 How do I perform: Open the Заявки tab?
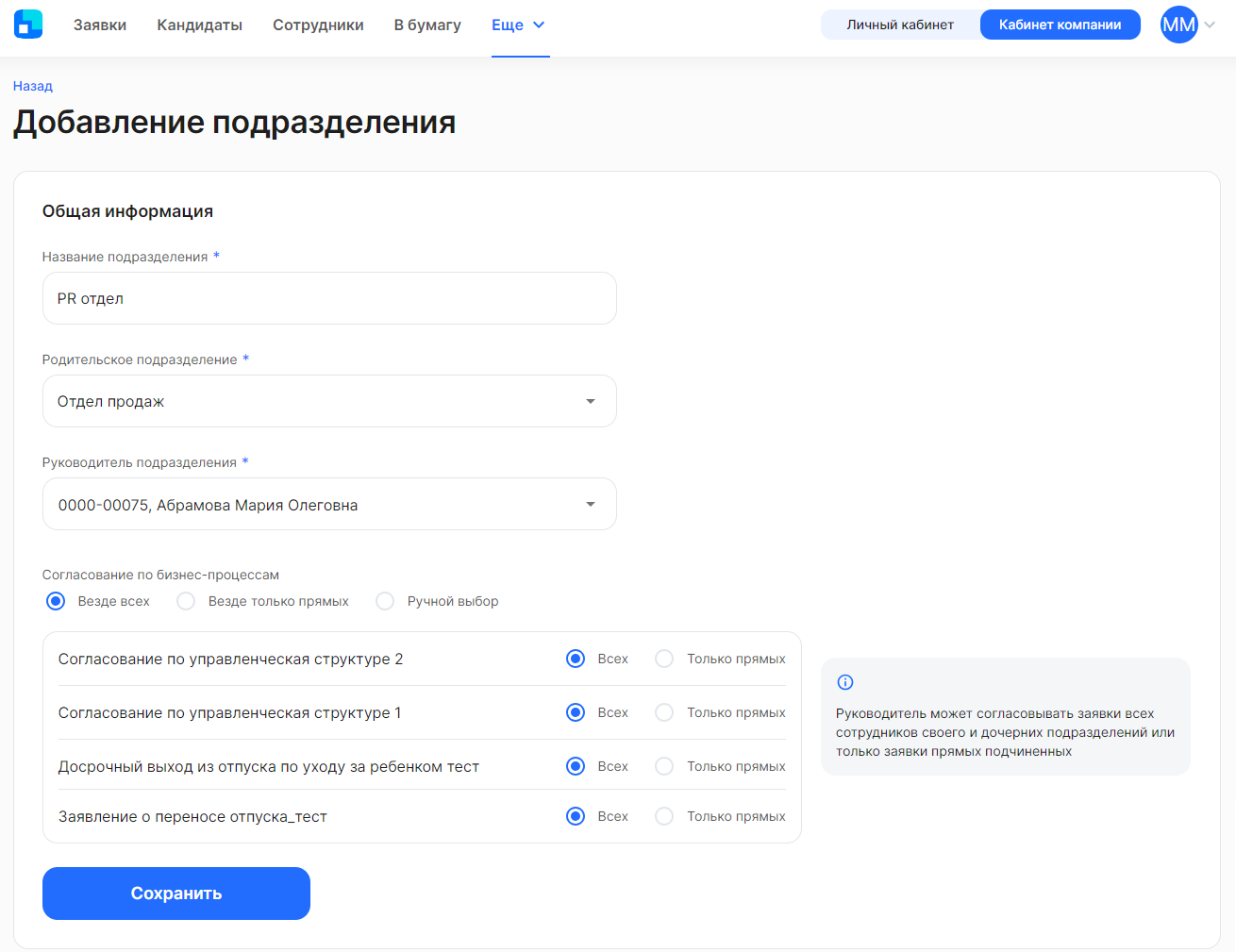pyautogui.click(x=100, y=25)
